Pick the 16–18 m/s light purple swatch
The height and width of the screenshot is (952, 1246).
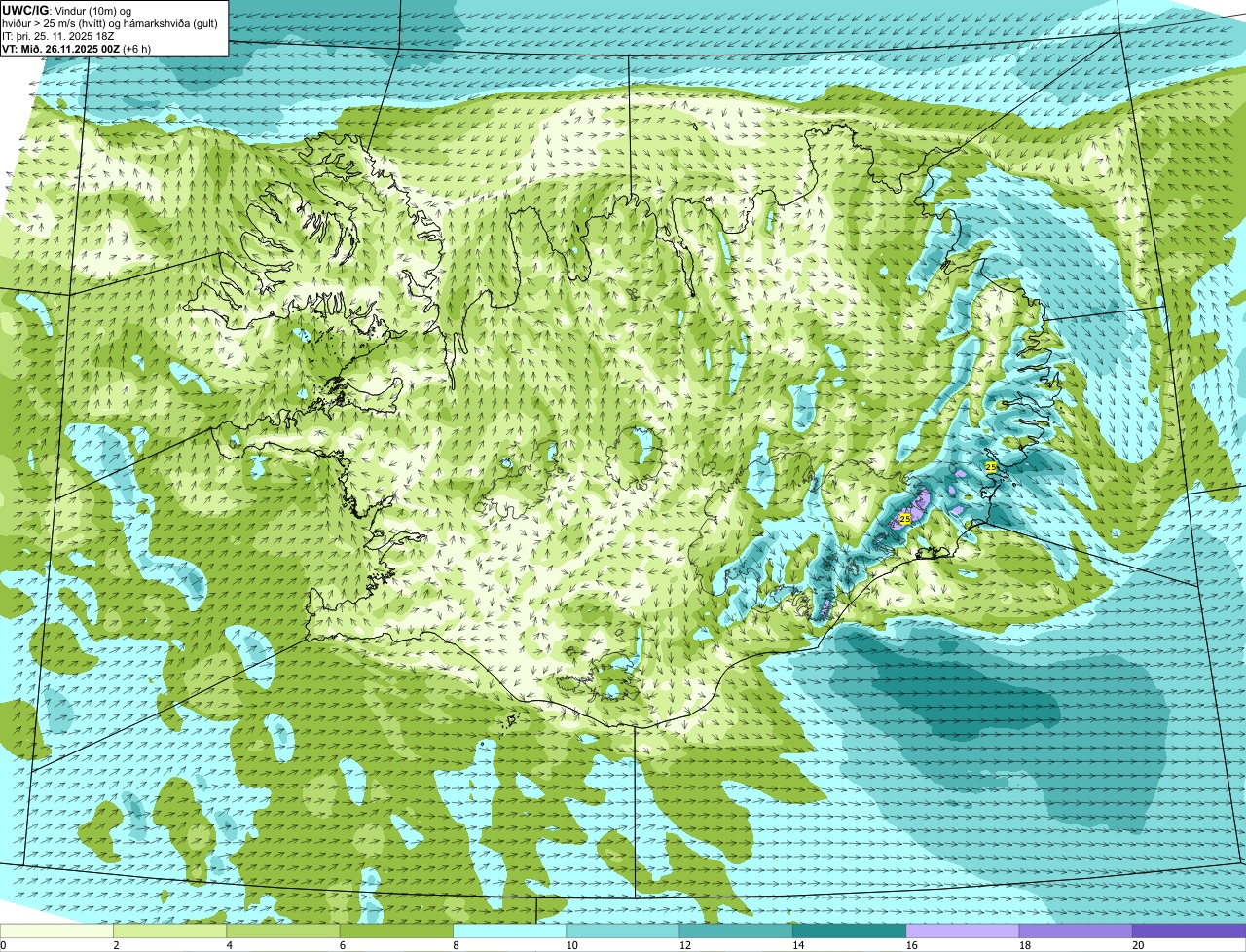(963, 932)
